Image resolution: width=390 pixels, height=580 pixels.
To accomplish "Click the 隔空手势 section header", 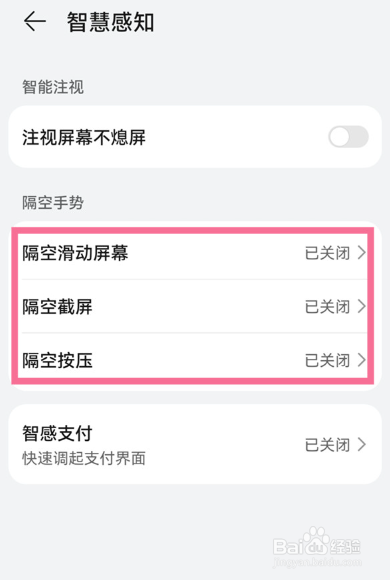I will pos(53,203).
